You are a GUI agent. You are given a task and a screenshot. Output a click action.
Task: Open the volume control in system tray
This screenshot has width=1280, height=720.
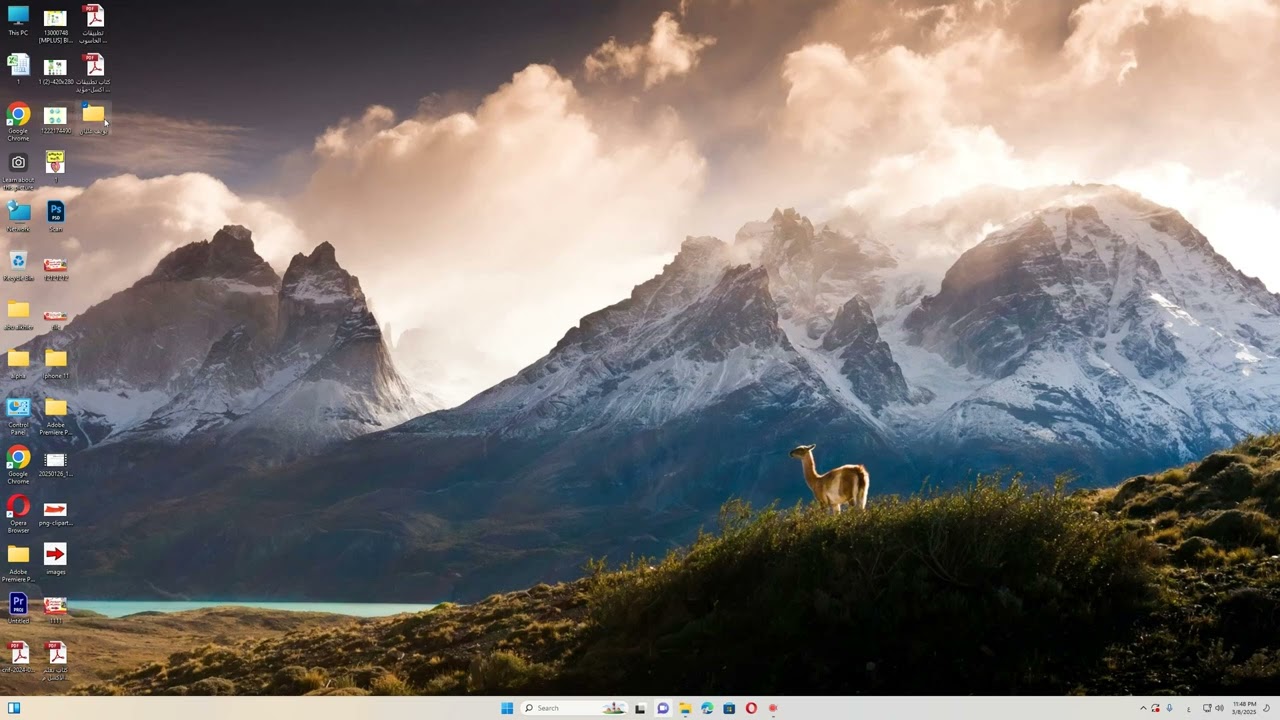point(1219,708)
